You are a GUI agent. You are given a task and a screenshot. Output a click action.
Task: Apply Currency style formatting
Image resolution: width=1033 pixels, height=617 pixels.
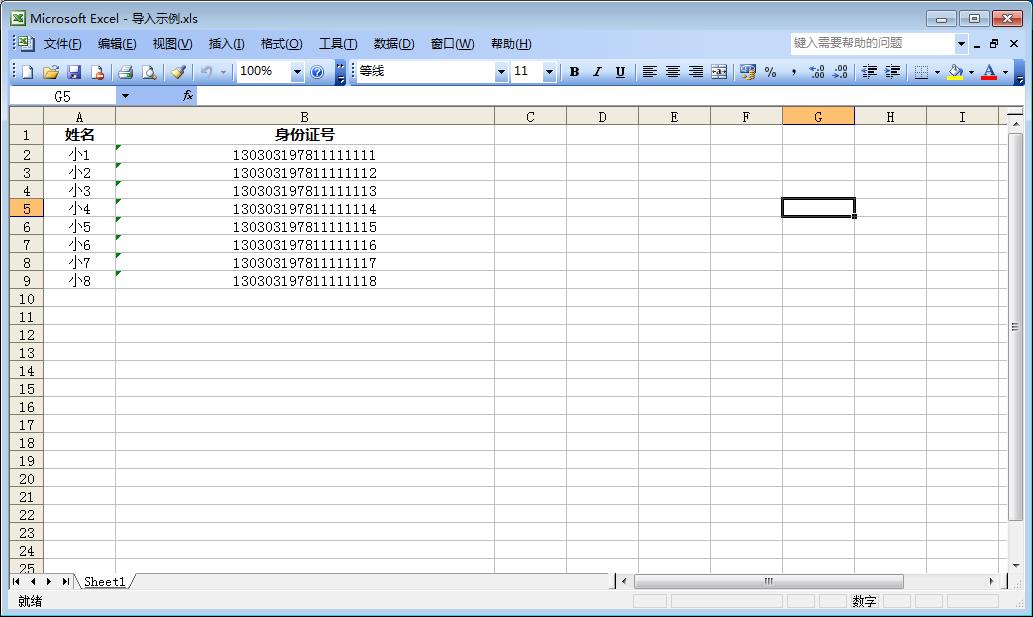747,72
